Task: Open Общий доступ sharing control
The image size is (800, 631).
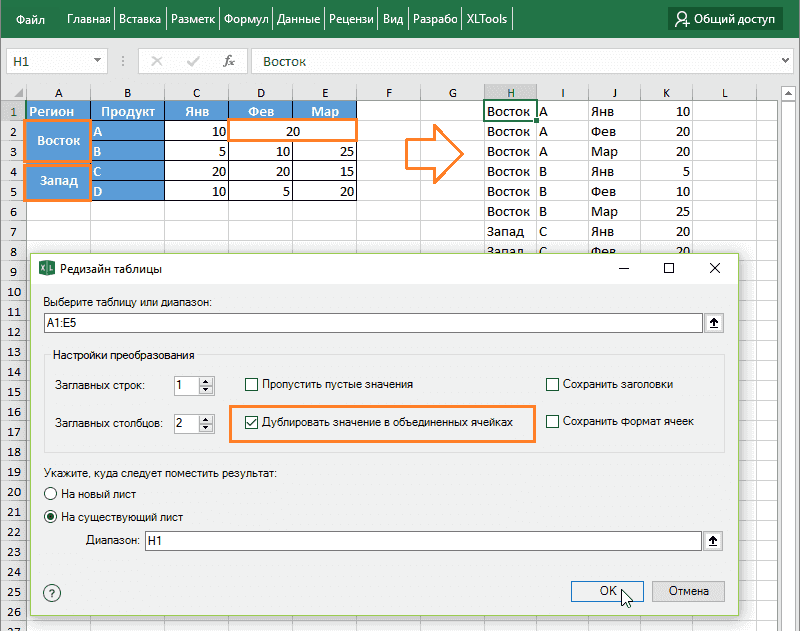Action: 727,18
